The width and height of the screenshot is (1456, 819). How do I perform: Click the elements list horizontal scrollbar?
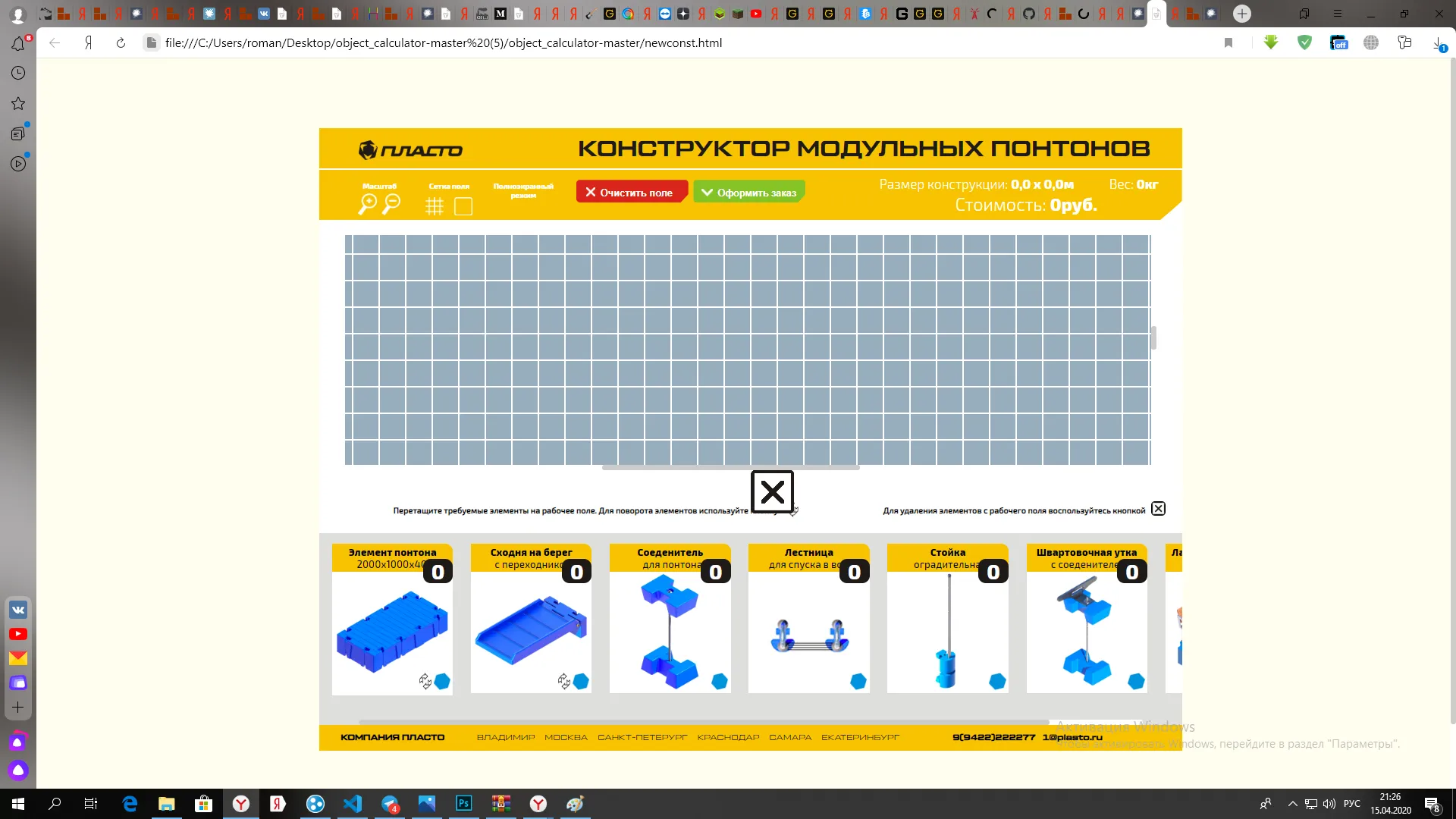[x=704, y=722]
